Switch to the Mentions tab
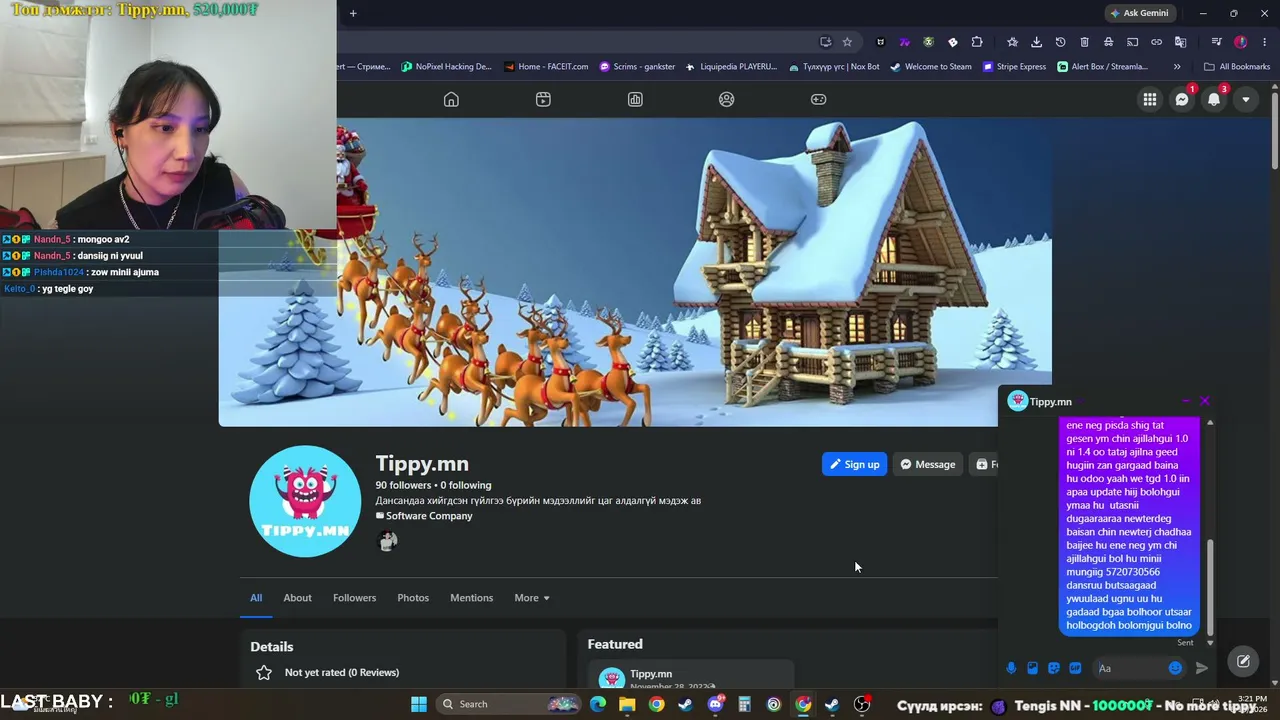 tap(471, 598)
